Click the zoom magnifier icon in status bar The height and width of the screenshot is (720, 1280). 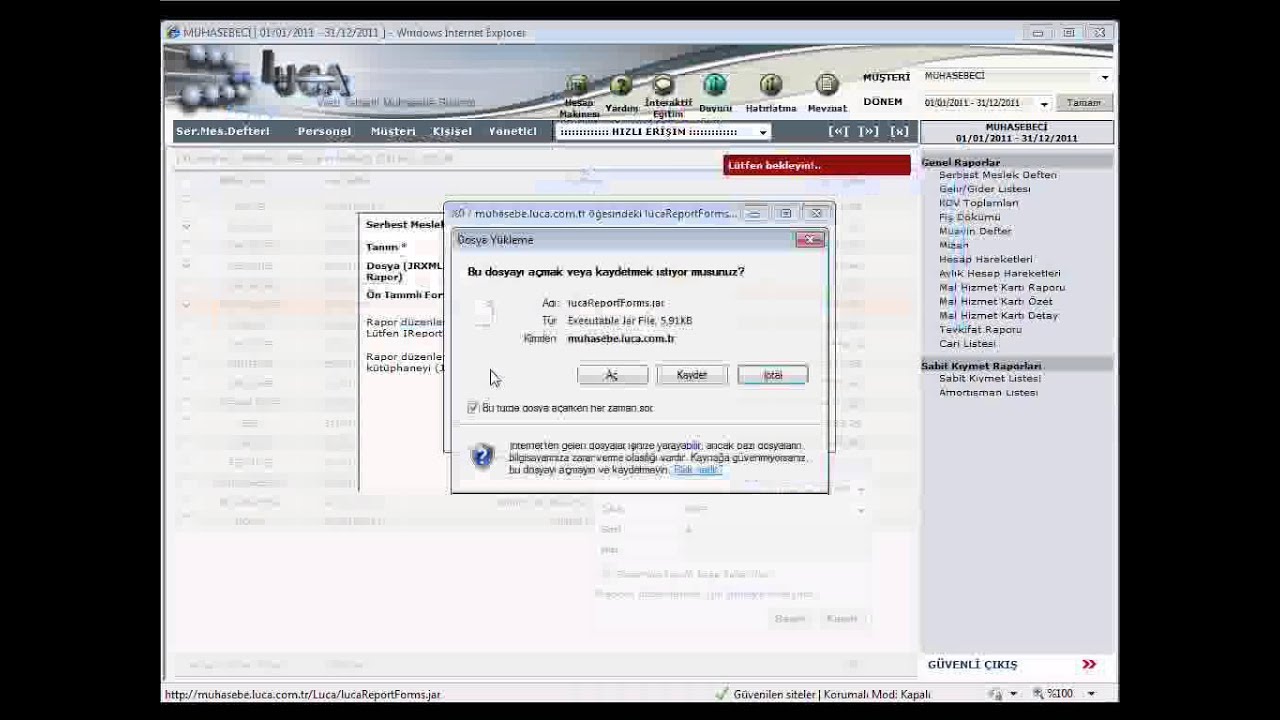(1038, 693)
